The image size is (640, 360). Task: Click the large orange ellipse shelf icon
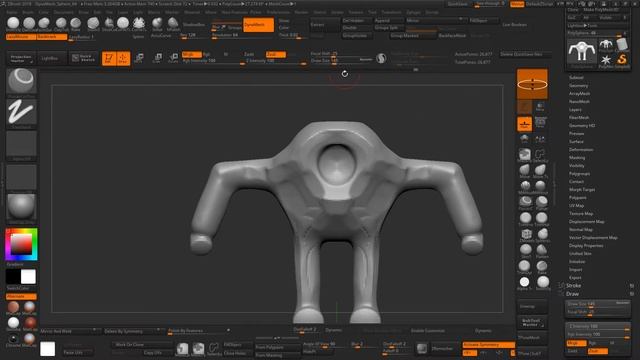[x=532, y=84]
